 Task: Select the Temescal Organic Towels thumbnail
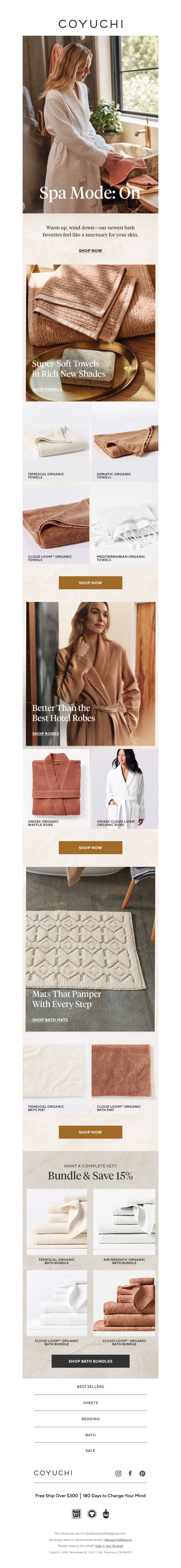56,441
